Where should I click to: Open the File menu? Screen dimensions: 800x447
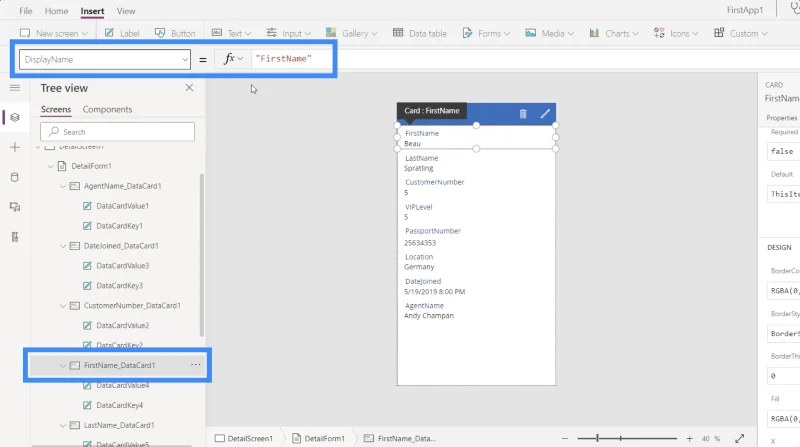(x=26, y=11)
